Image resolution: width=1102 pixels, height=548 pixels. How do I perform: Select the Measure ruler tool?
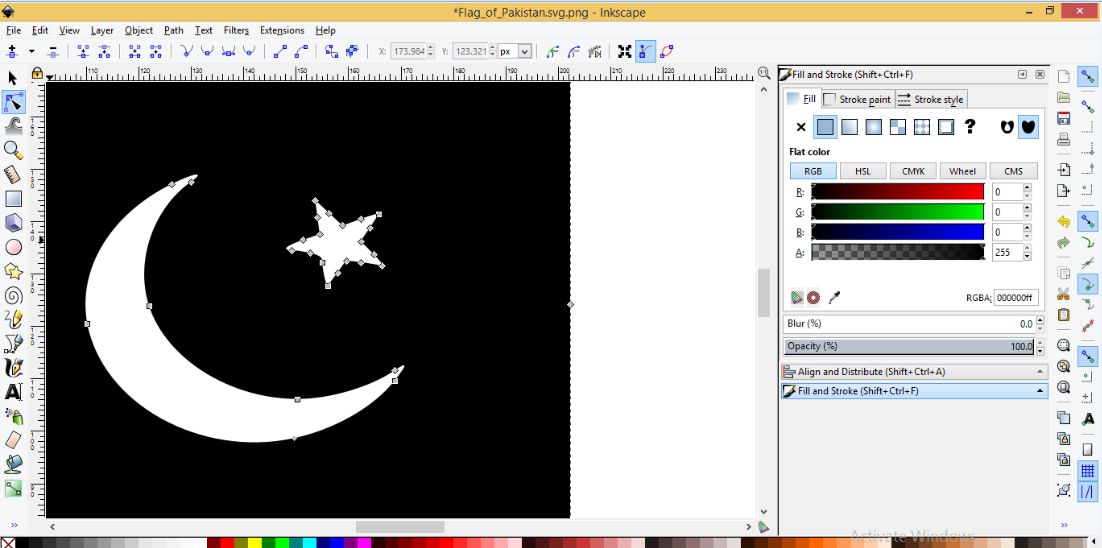click(x=13, y=174)
